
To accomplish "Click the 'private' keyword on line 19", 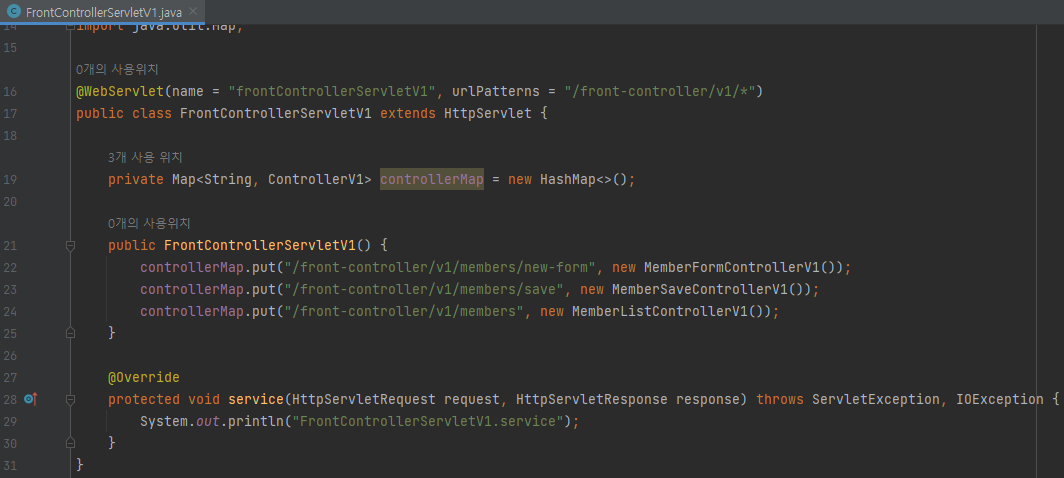I will click(x=136, y=179).
